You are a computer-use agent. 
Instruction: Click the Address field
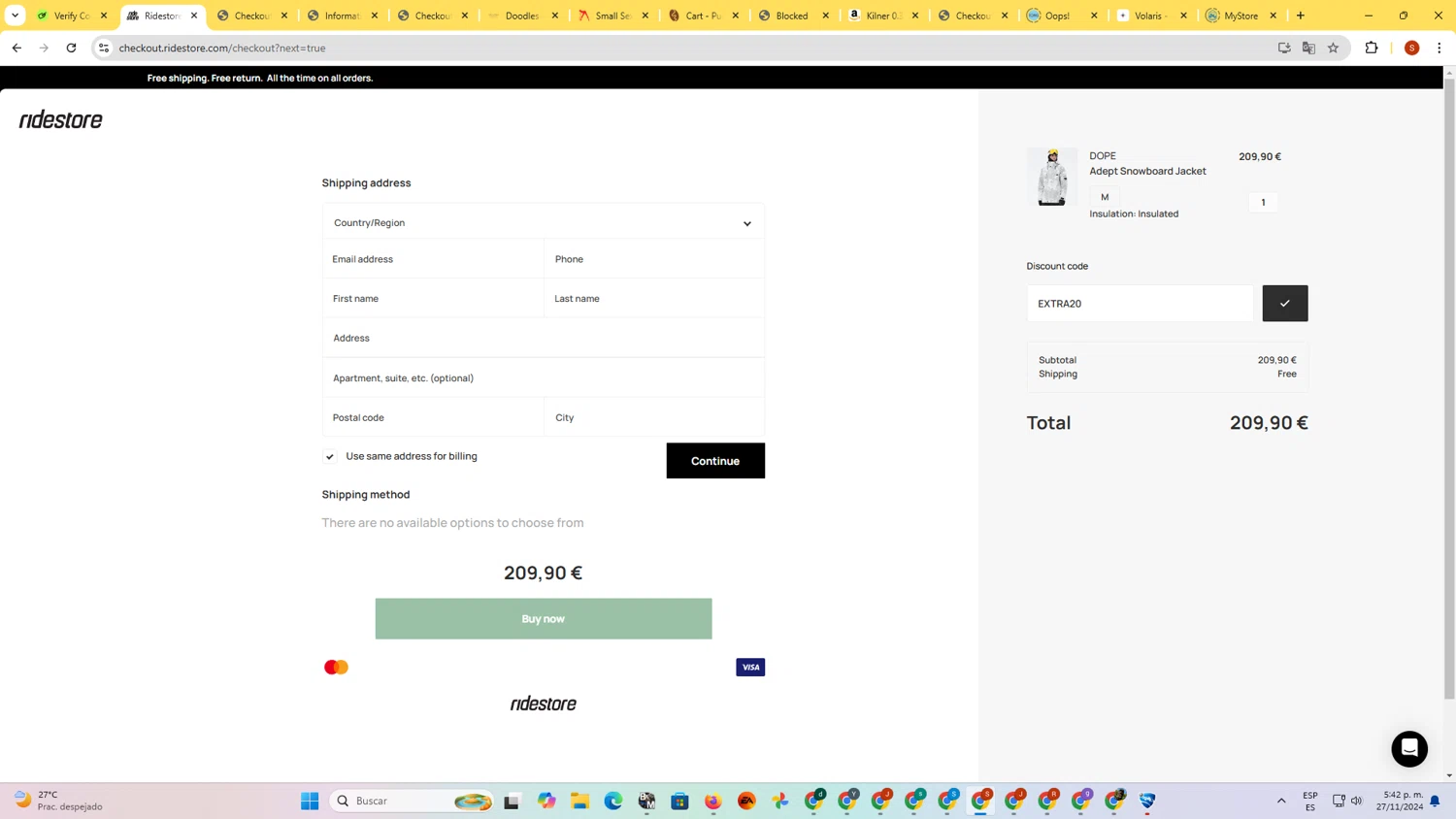pos(543,338)
